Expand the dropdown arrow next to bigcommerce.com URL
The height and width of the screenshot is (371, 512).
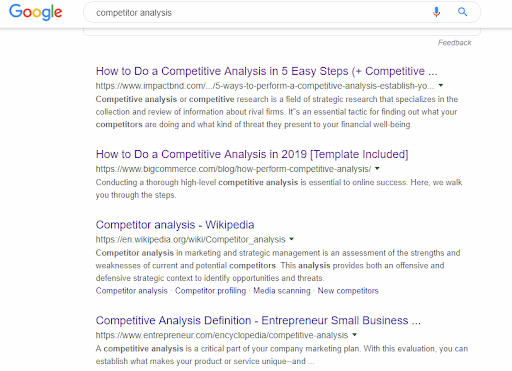coord(377,169)
